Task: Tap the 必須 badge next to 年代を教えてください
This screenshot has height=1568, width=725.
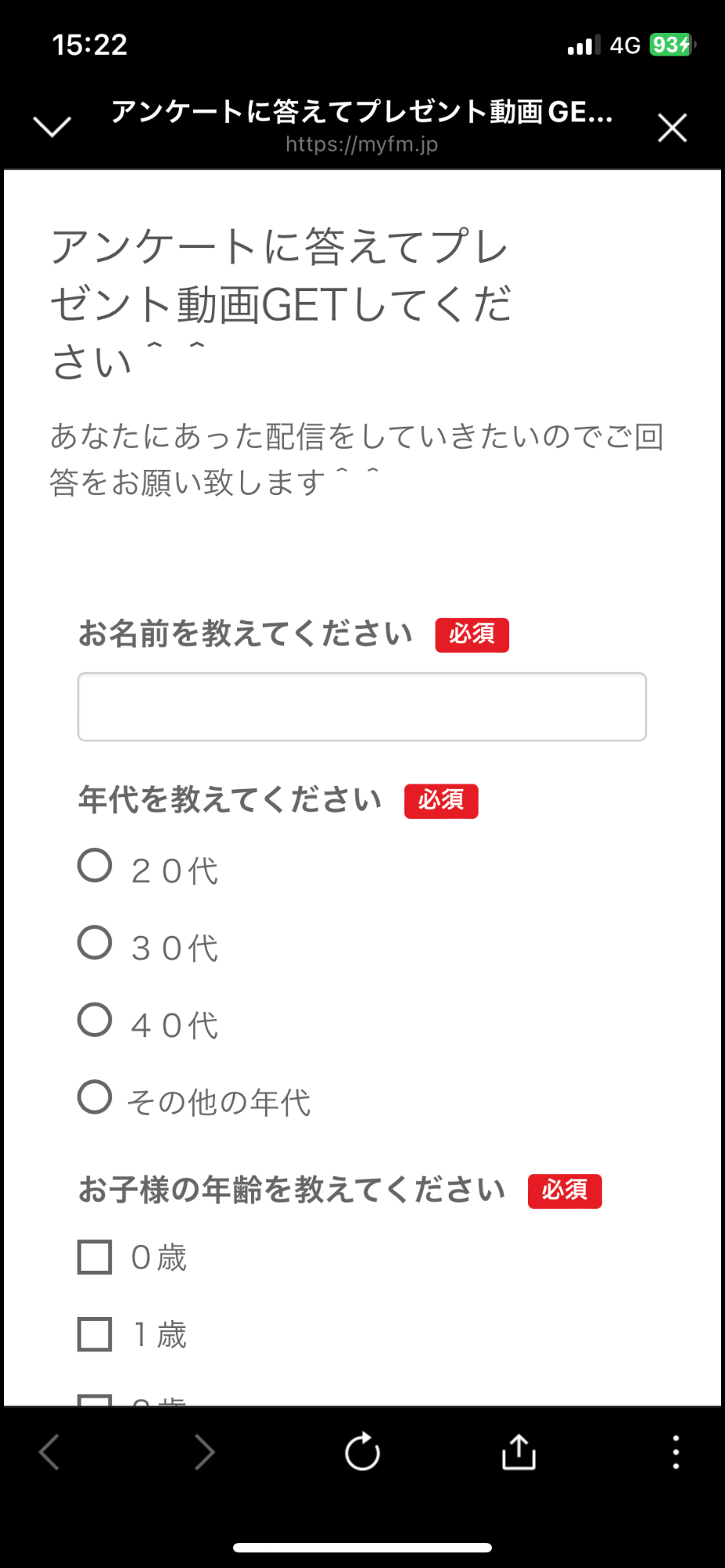Action: [441, 801]
